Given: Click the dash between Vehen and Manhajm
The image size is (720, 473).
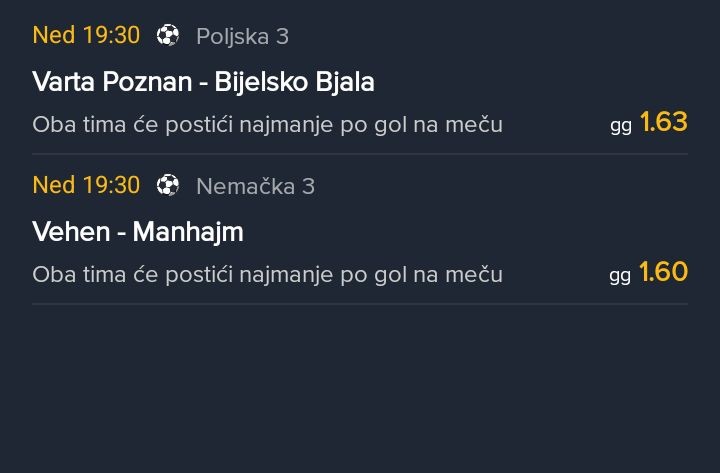Looking at the screenshot, I should pyautogui.click(x=120, y=233).
